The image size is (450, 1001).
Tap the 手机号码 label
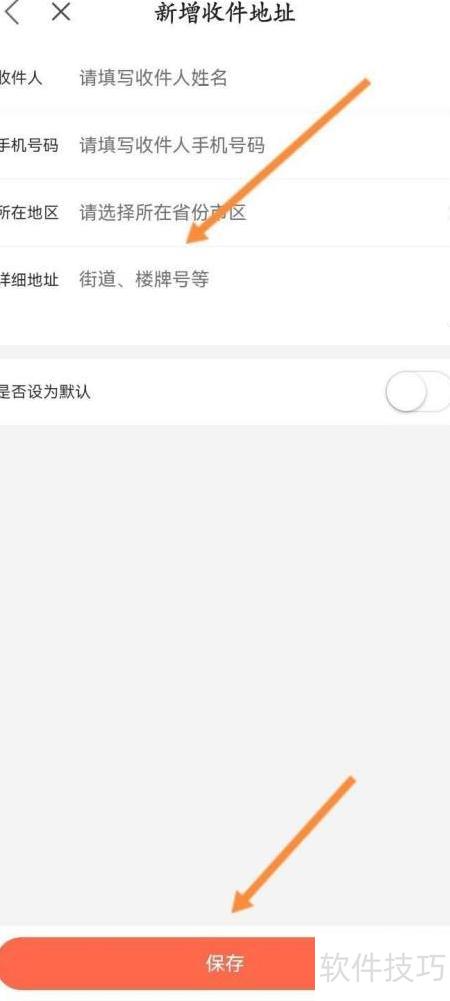[x=29, y=146]
